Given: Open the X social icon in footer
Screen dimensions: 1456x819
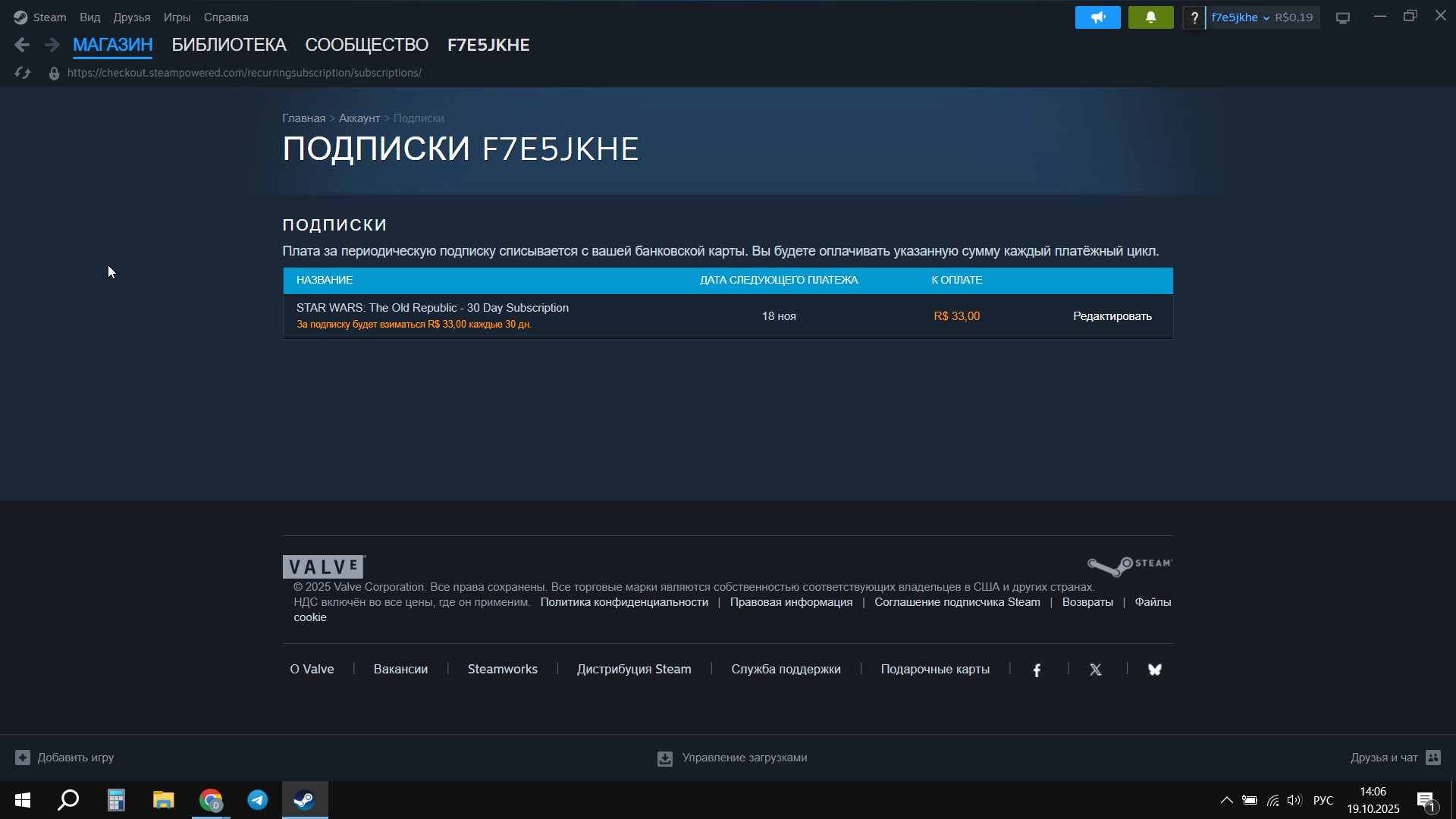Looking at the screenshot, I should click(x=1095, y=670).
